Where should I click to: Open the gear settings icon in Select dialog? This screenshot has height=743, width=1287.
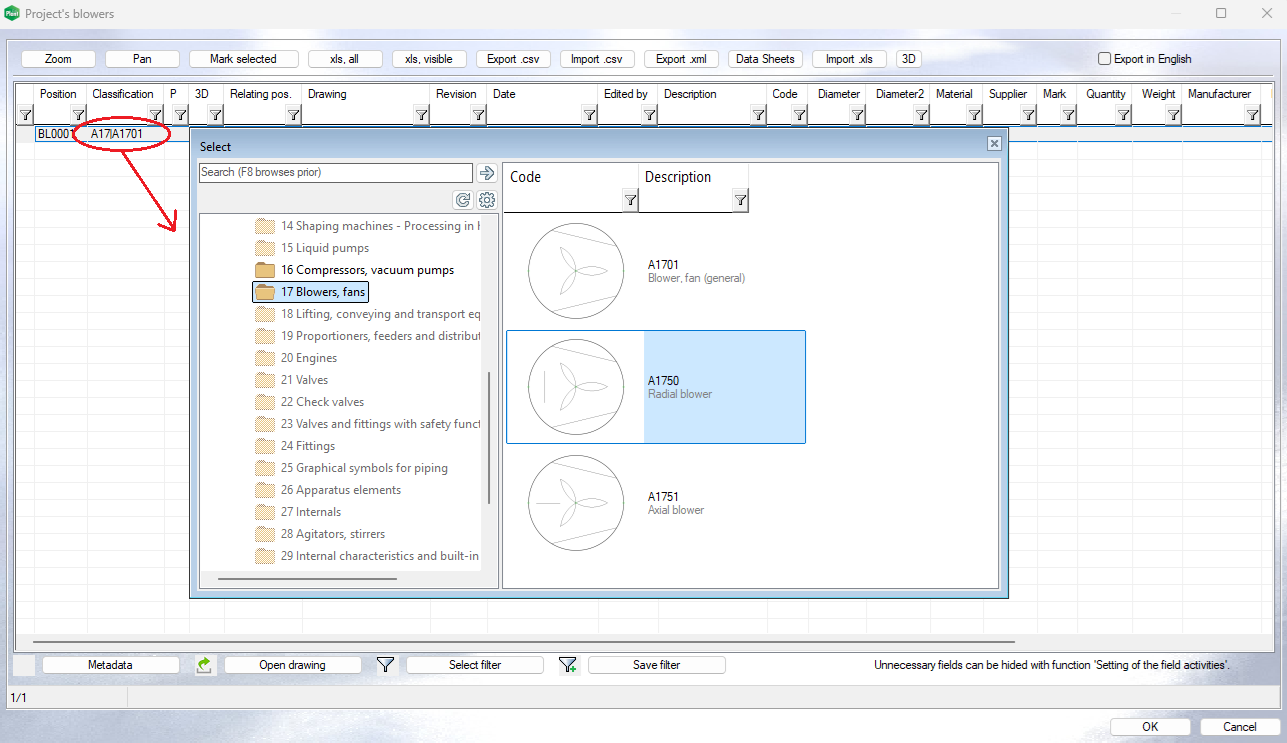[487, 200]
